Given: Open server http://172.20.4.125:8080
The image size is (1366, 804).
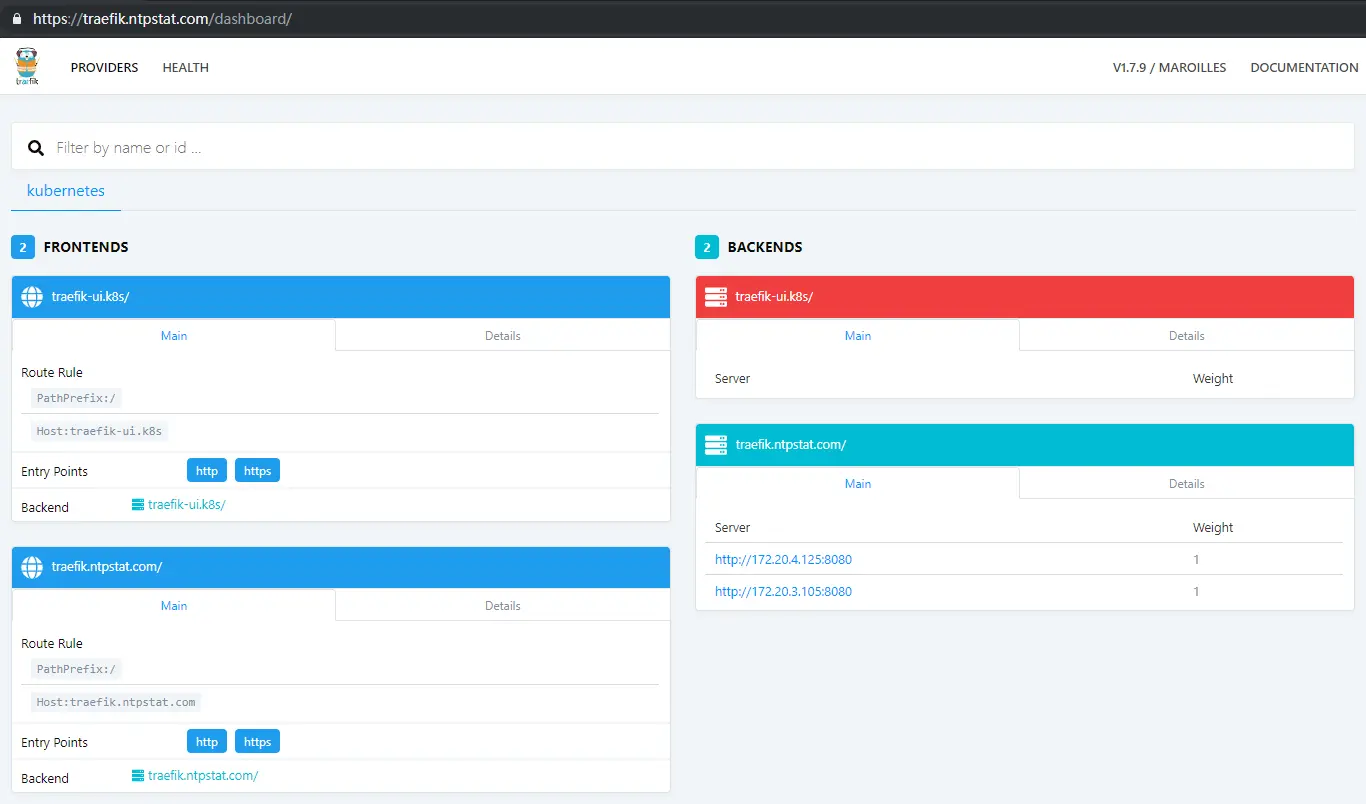Looking at the screenshot, I should [783, 559].
